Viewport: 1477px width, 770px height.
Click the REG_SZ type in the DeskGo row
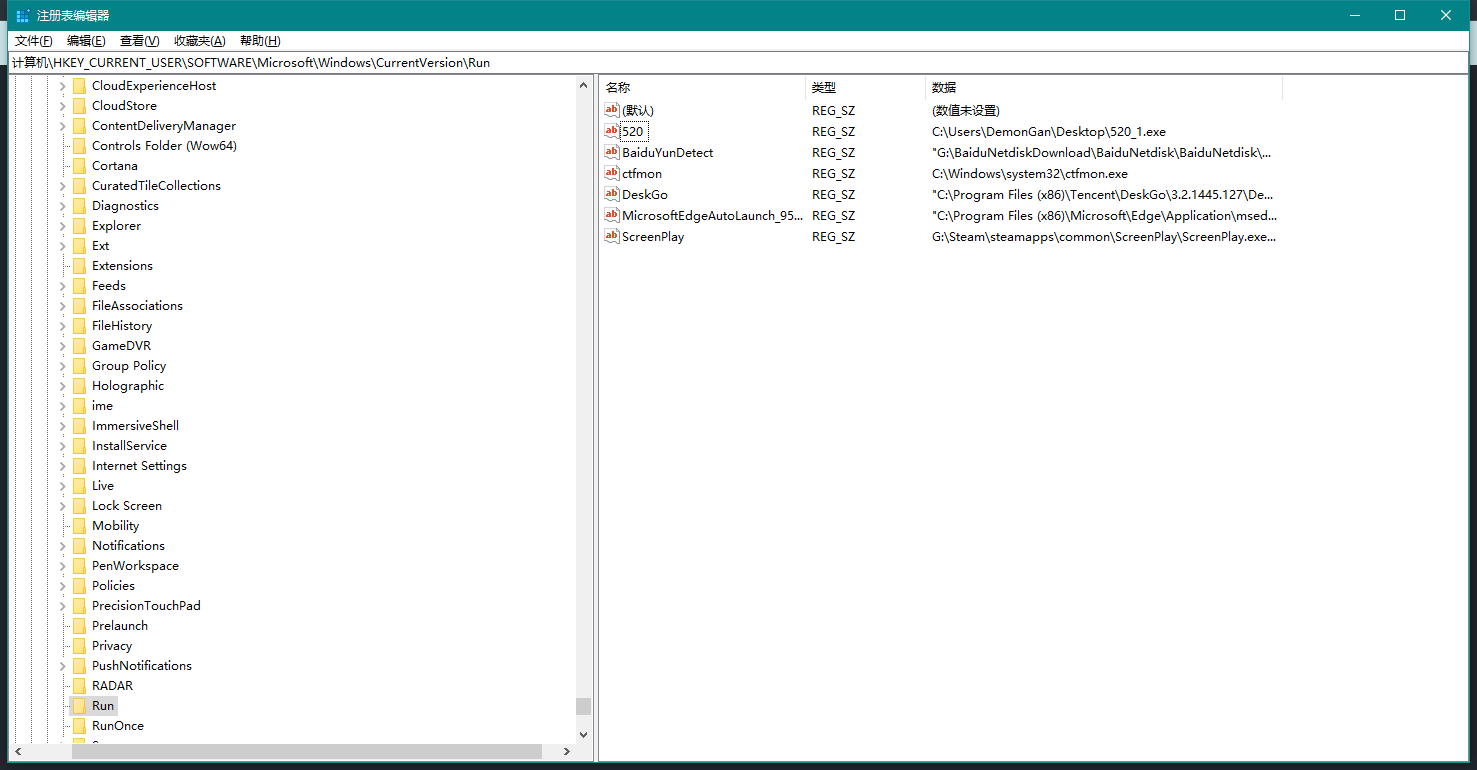coord(833,195)
